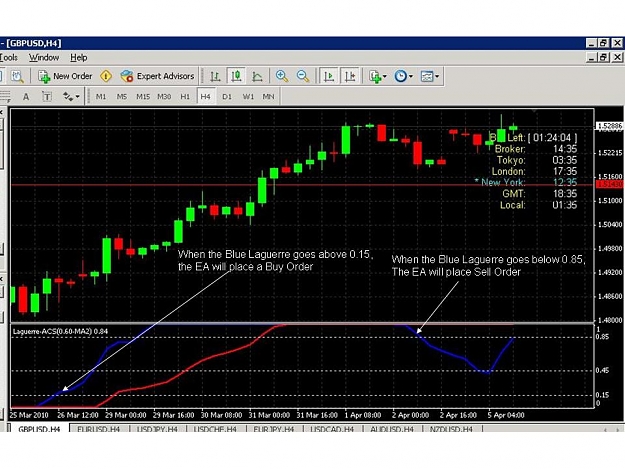Viewport: 625px width, 469px height.
Task: Switch to USDCHF,H4 chart tab
Action: click(x=215, y=428)
